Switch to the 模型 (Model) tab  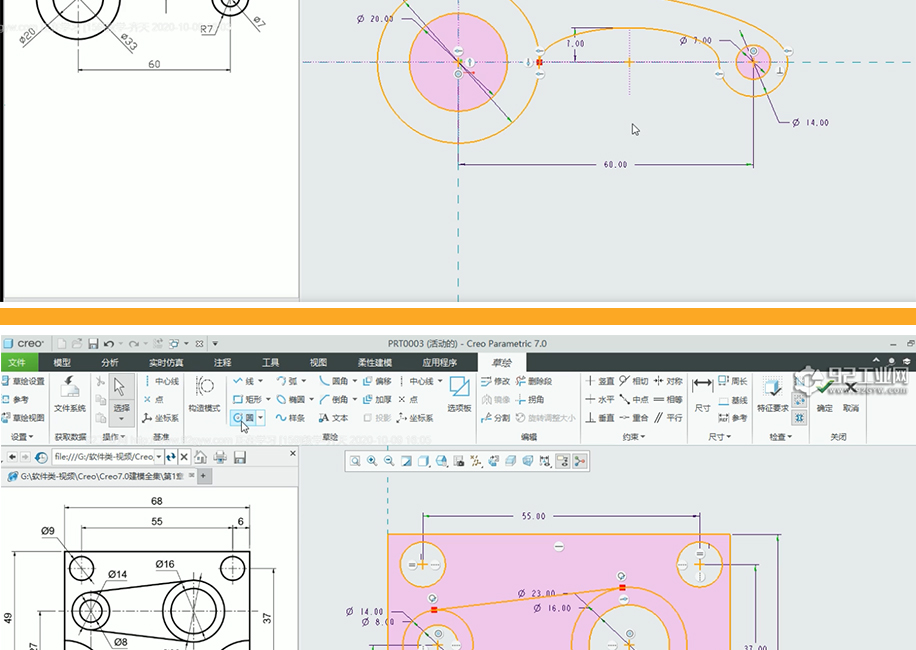[62, 363]
